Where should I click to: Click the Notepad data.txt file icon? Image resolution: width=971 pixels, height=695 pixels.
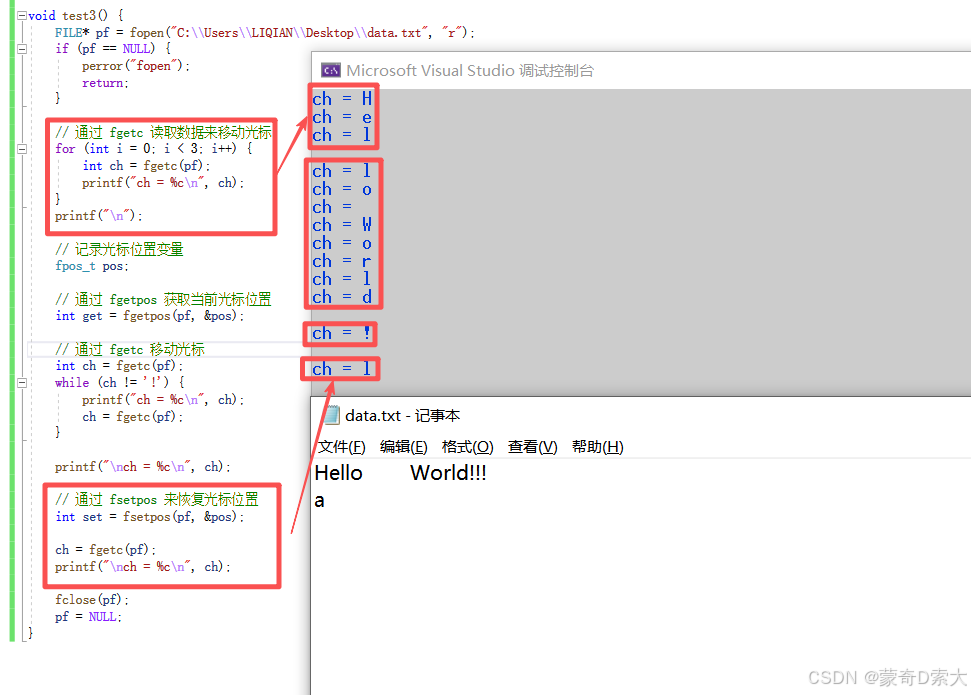pyautogui.click(x=331, y=415)
